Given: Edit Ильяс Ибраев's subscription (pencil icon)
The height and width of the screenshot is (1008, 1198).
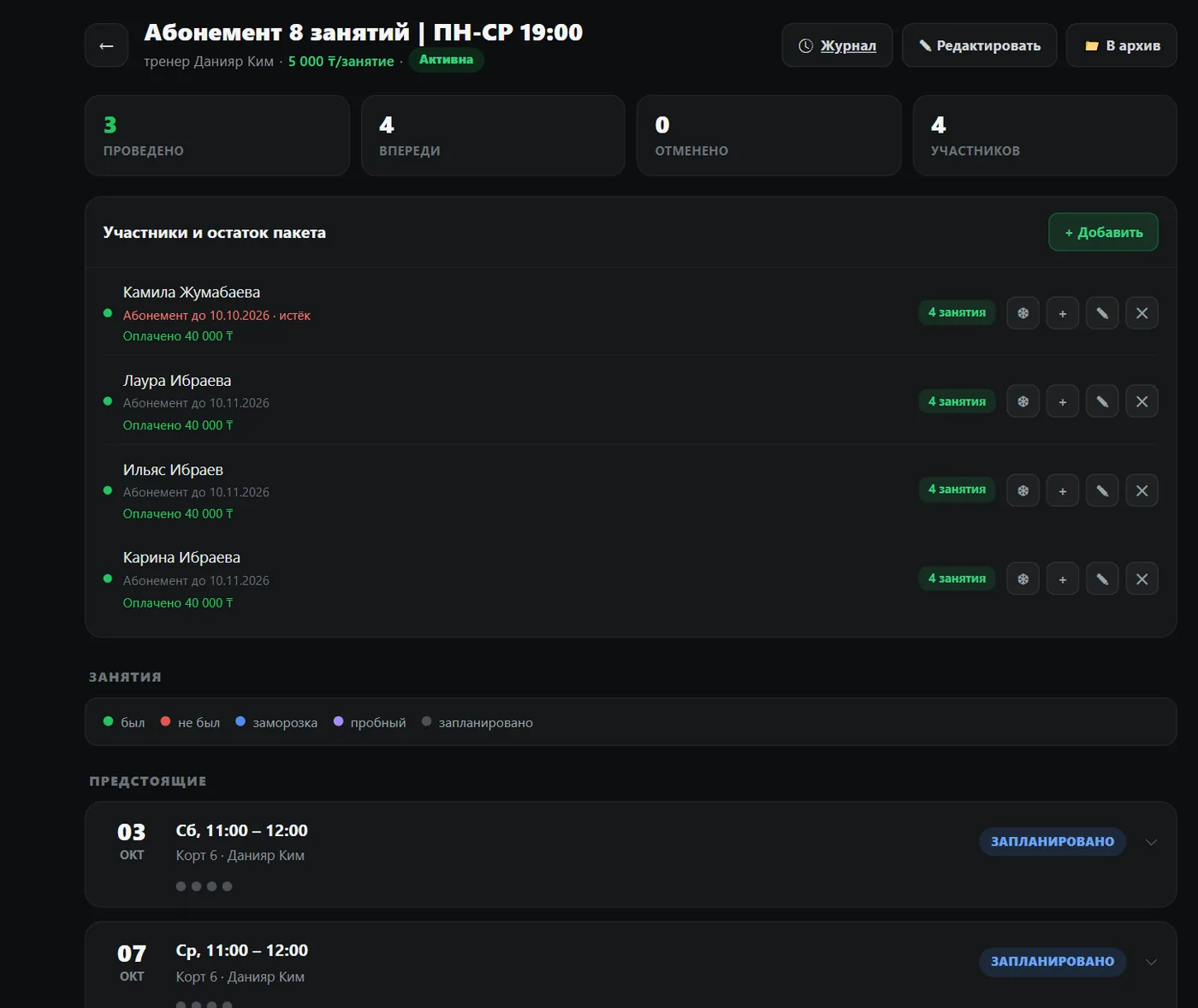Looking at the screenshot, I should point(1102,490).
